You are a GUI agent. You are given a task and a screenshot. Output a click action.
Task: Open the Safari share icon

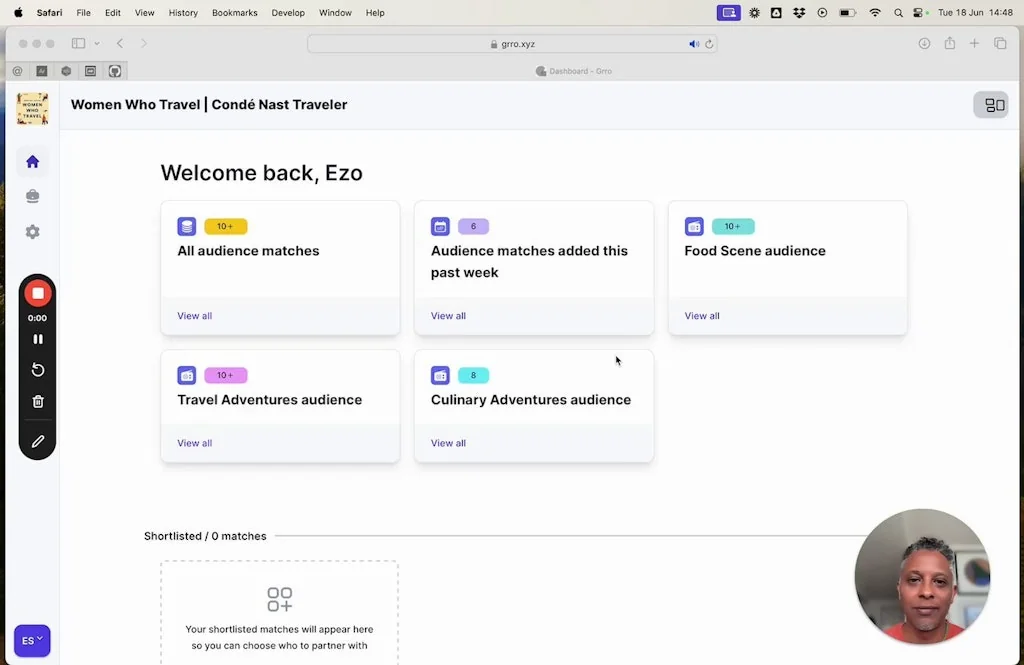[949, 43]
